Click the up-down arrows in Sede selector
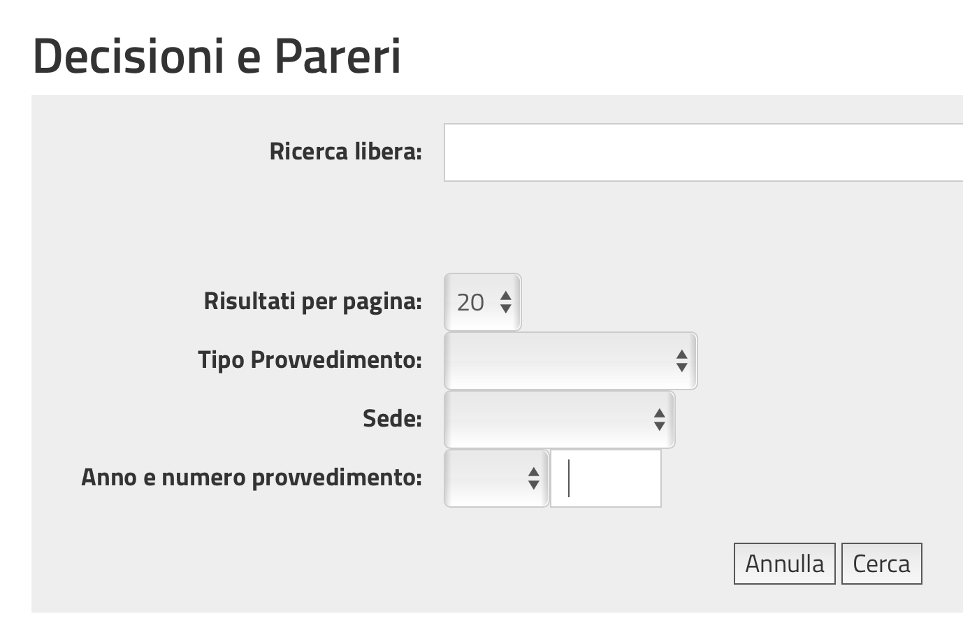The height and width of the screenshot is (628, 964). tap(659, 420)
